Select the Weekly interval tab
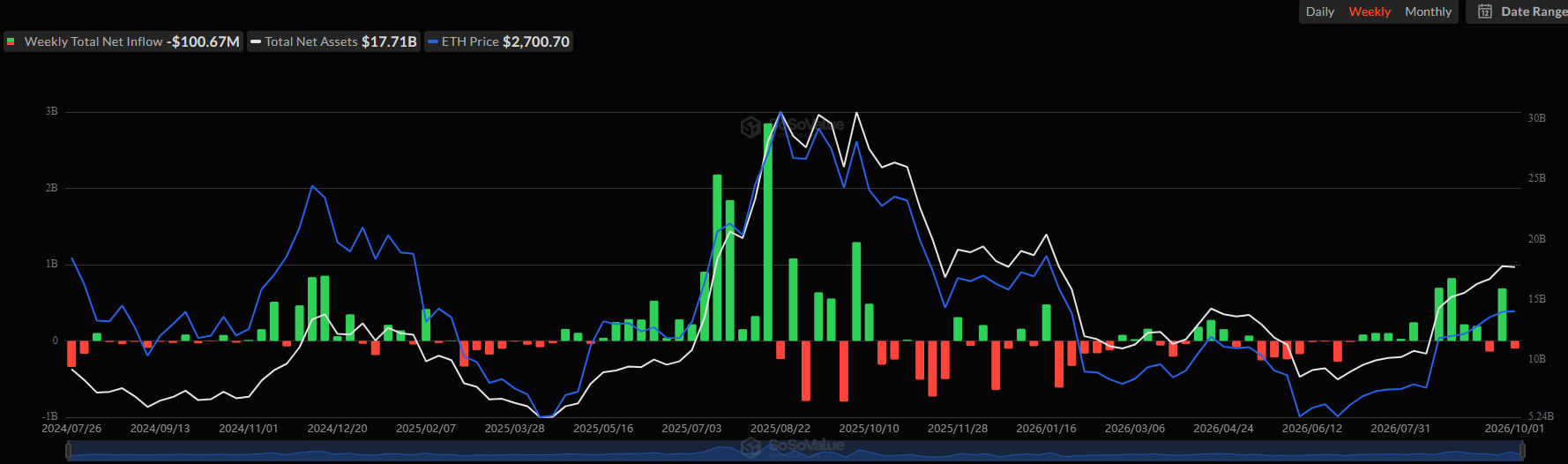Viewport: 1568px width, 464px height. click(x=1370, y=11)
